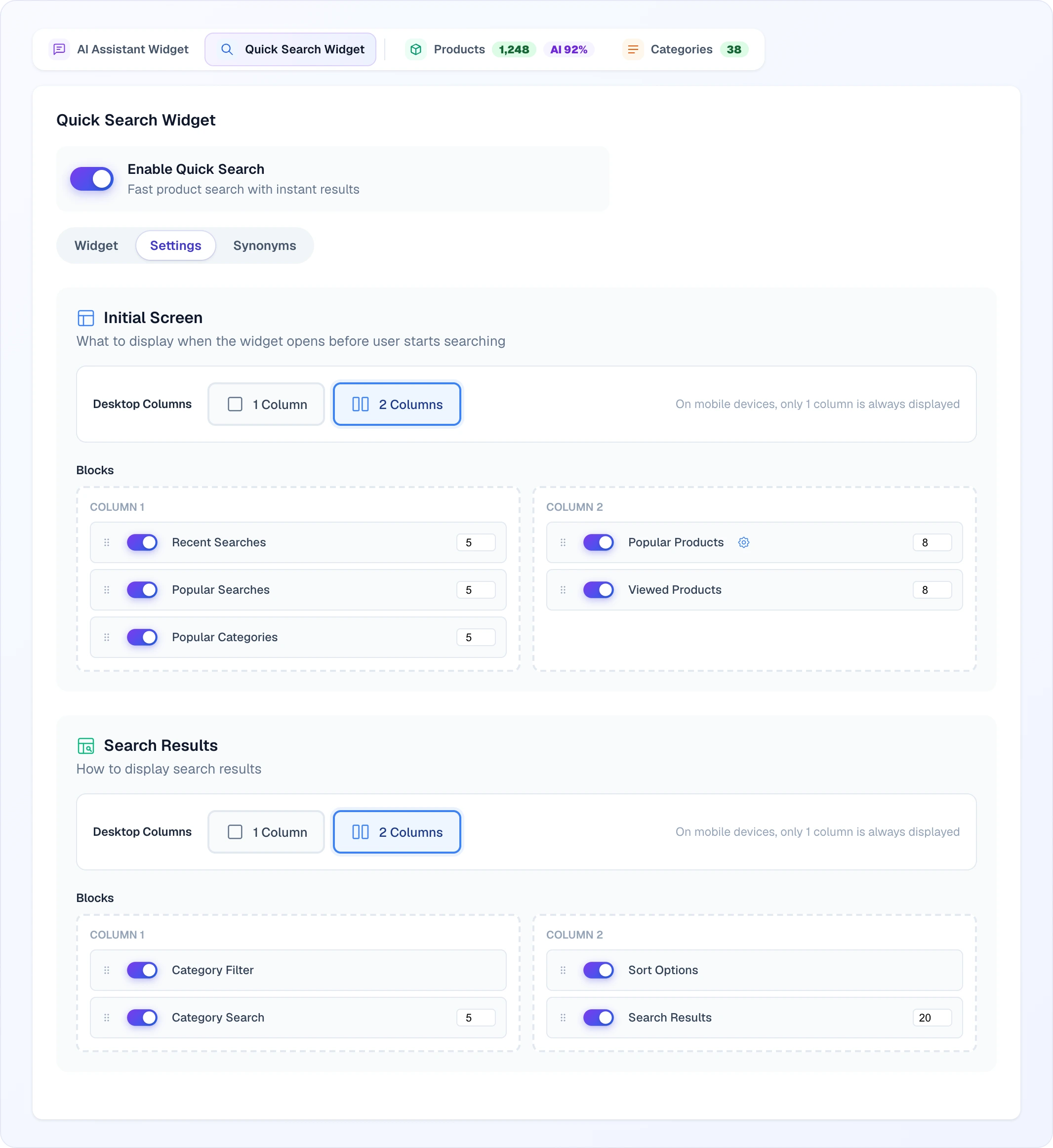1053x1148 pixels.
Task: Click the Recent Searches count field
Action: tap(476, 542)
